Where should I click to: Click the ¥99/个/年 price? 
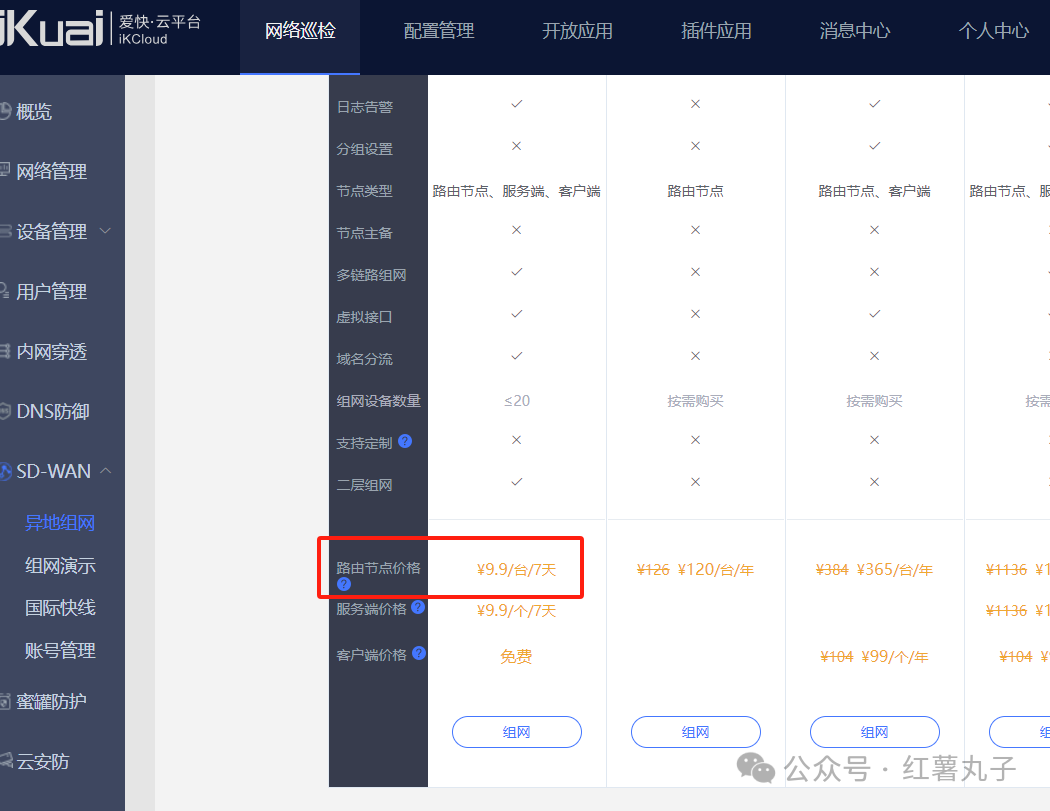[x=895, y=657]
